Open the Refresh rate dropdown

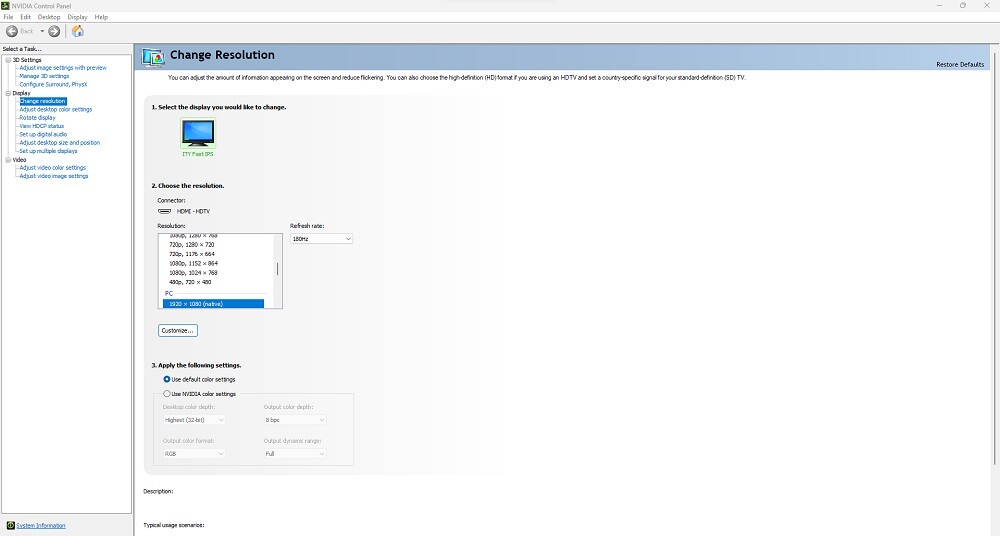(x=321, y=239)
